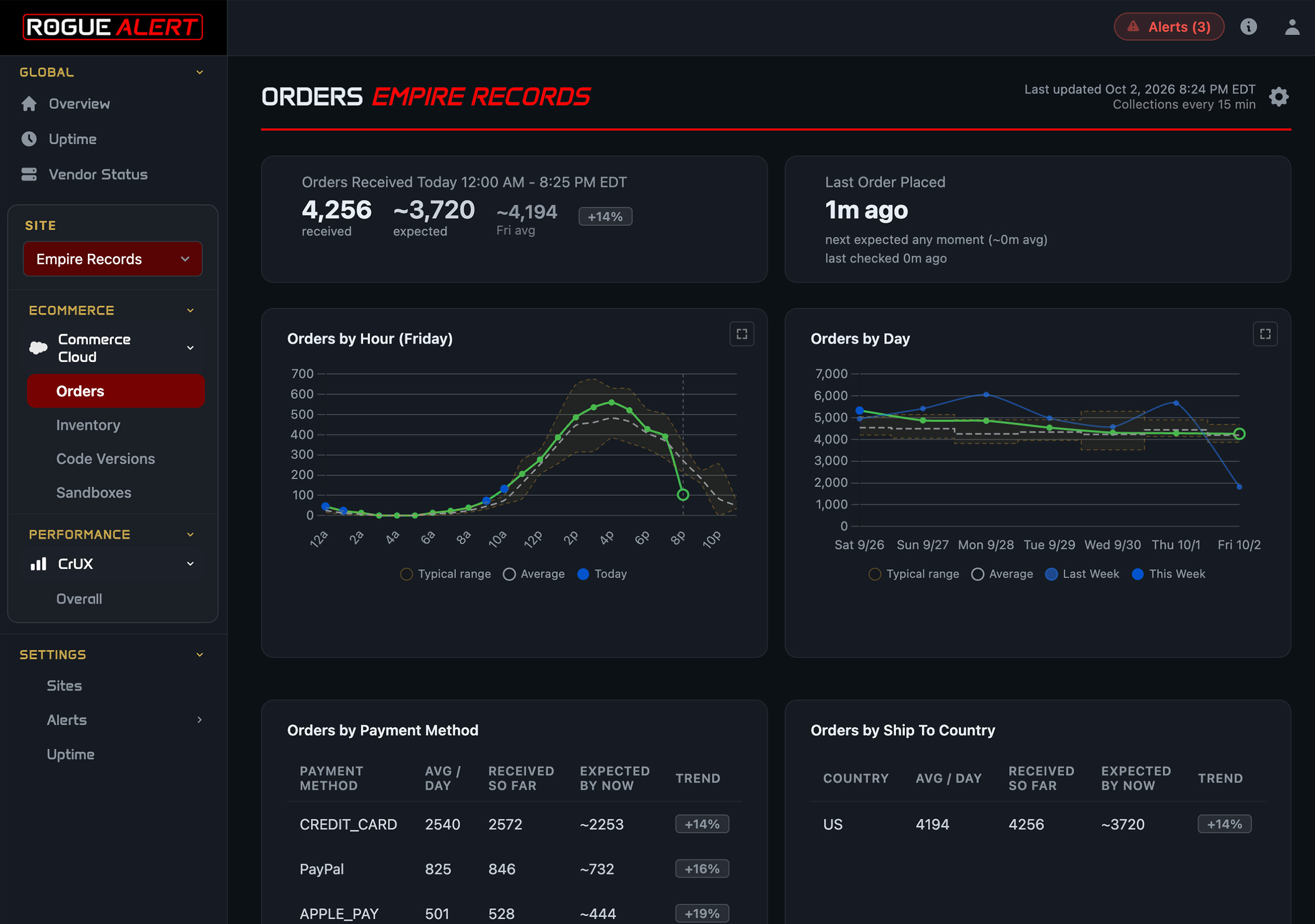Click the ~4,194 Fri avg value
The height and width of the screenshot is (924, 1315).
527,212
